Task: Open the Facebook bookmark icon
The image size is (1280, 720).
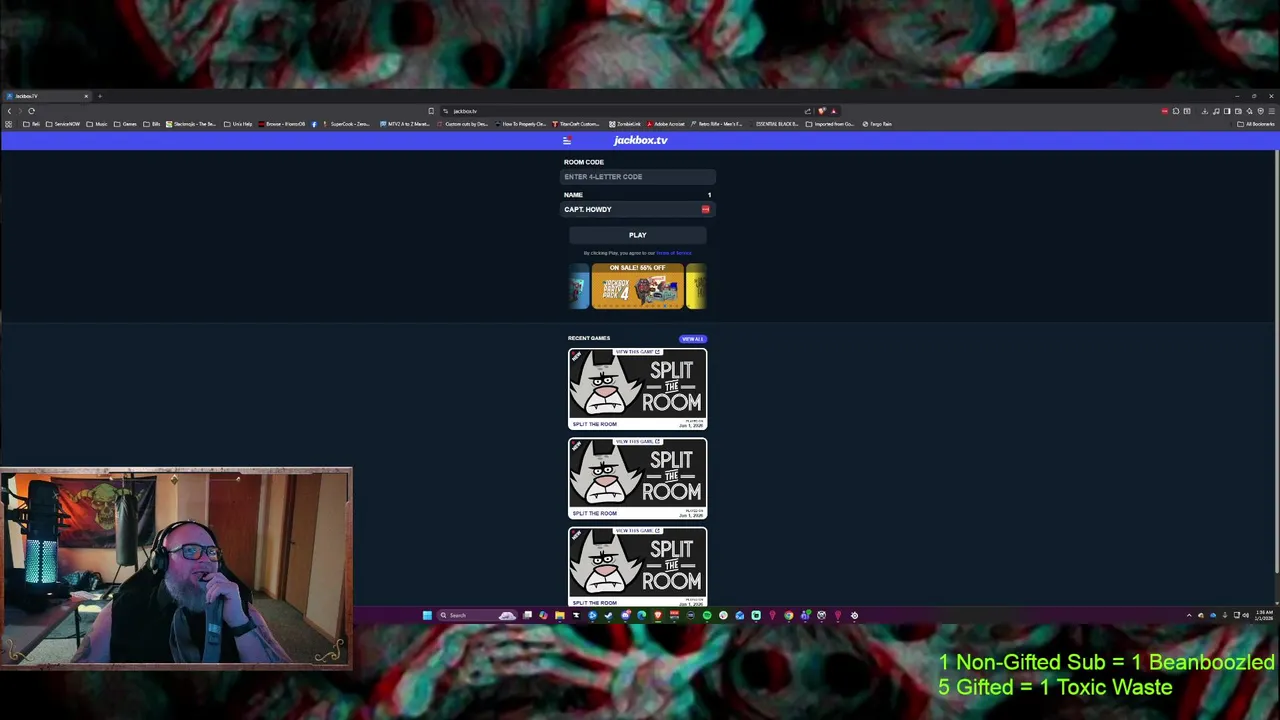Action: click(x=314, y=124)
